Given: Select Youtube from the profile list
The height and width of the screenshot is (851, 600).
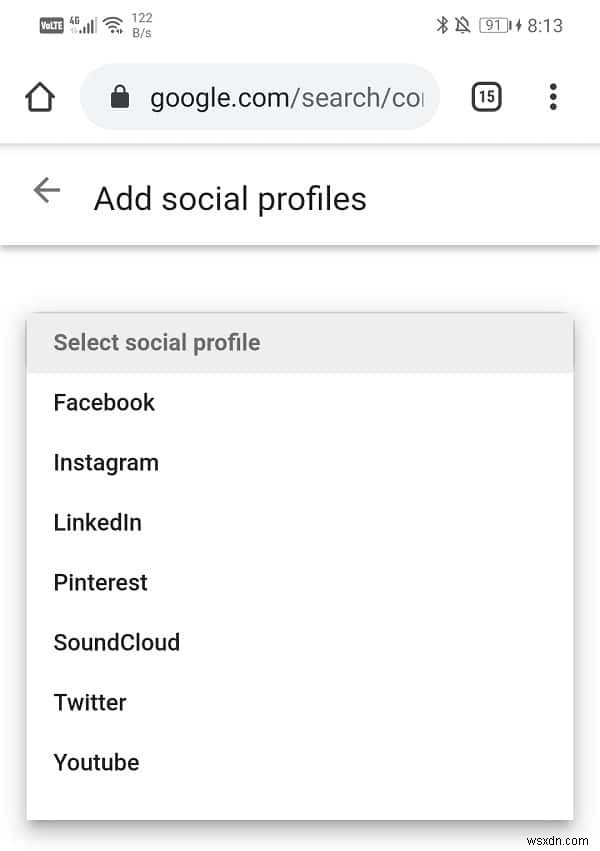Looking at the screenshot, I should point(96,762).
